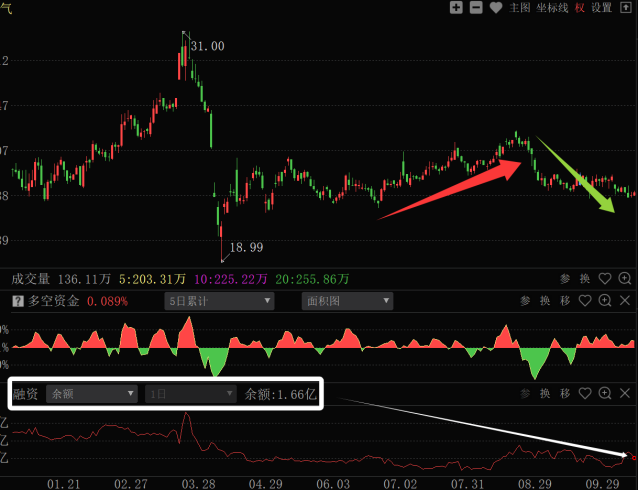Expand the 余额 dropdown in 融资 panel

click(x=92, y=394)
